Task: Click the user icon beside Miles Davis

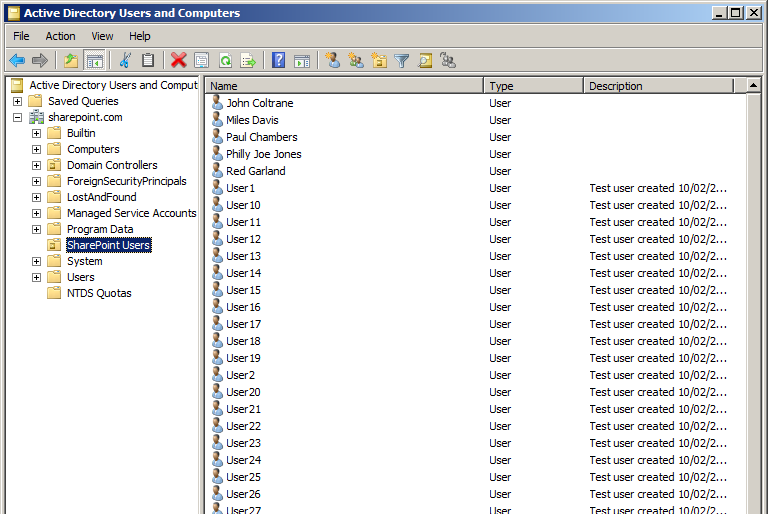Action: pos(217,120)
